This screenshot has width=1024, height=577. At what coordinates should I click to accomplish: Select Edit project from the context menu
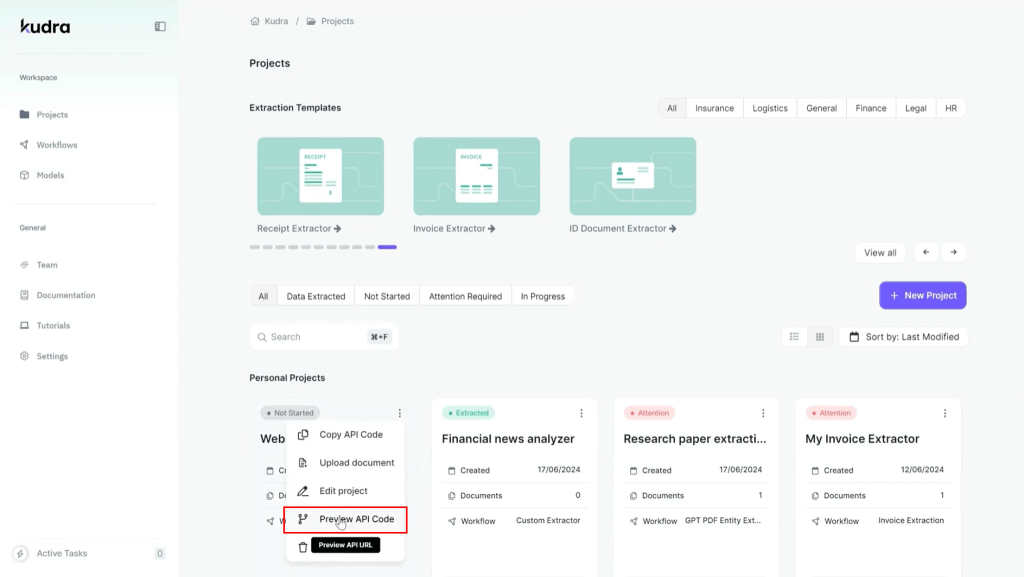click(x=343, y=491)
